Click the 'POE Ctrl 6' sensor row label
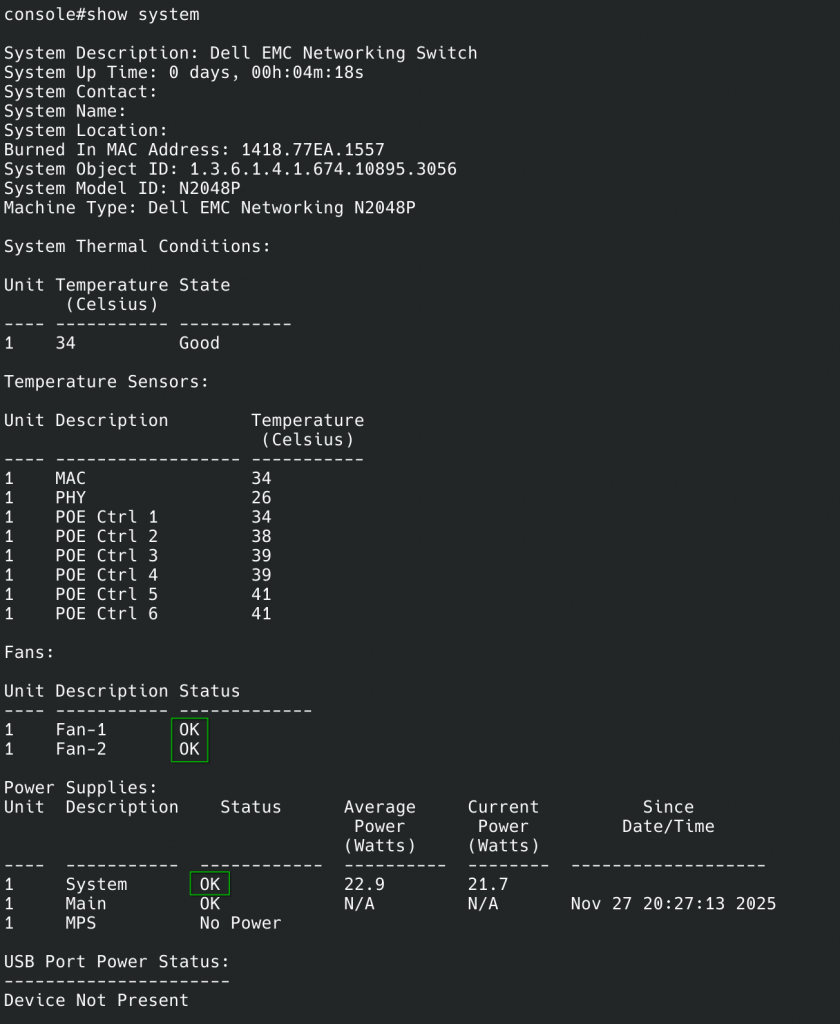Viewport: 840px width, 1024px height. (x=106, y=614)
